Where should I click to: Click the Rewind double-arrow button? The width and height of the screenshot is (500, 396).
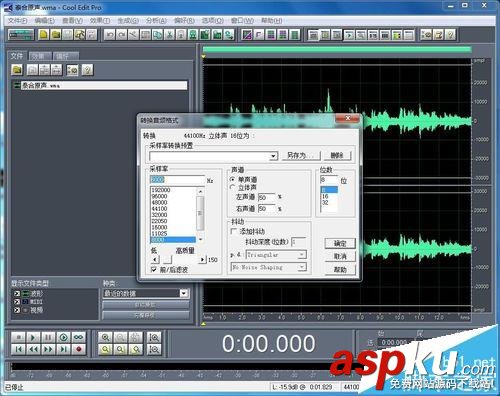tap(33, 349)
